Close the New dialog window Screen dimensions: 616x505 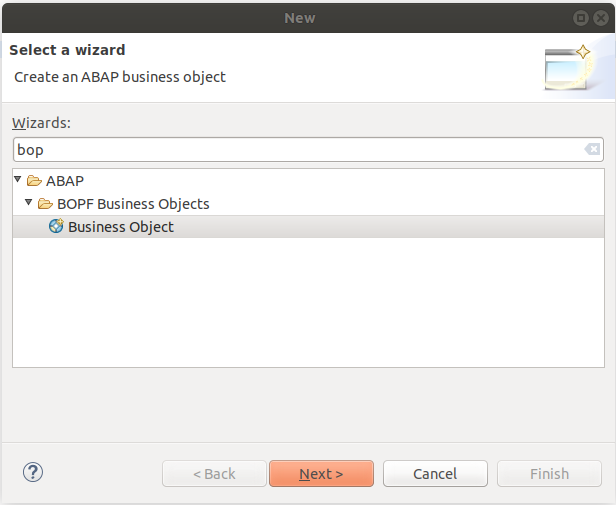tap(599, 17)
